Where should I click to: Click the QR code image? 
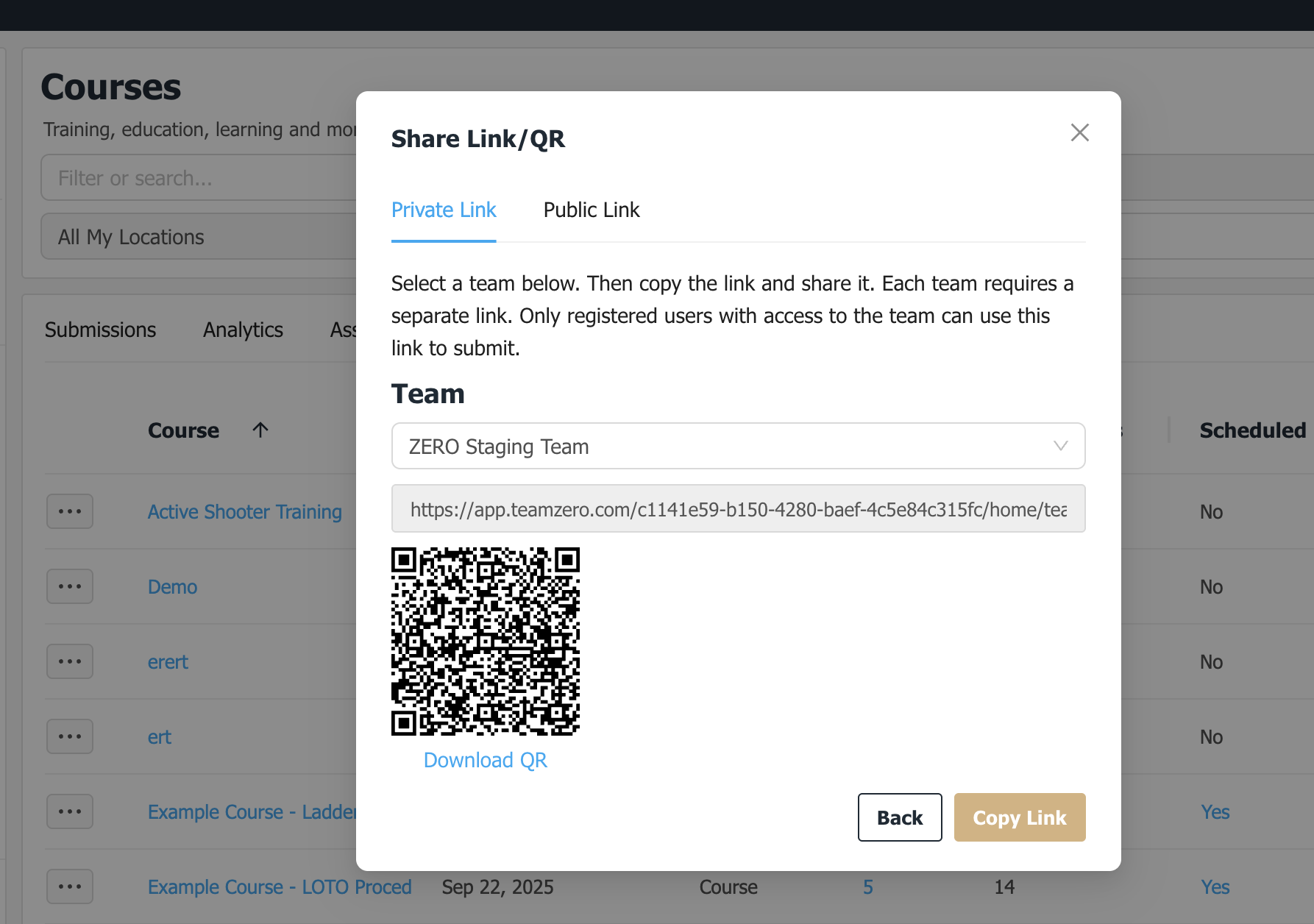coord(486,642)
